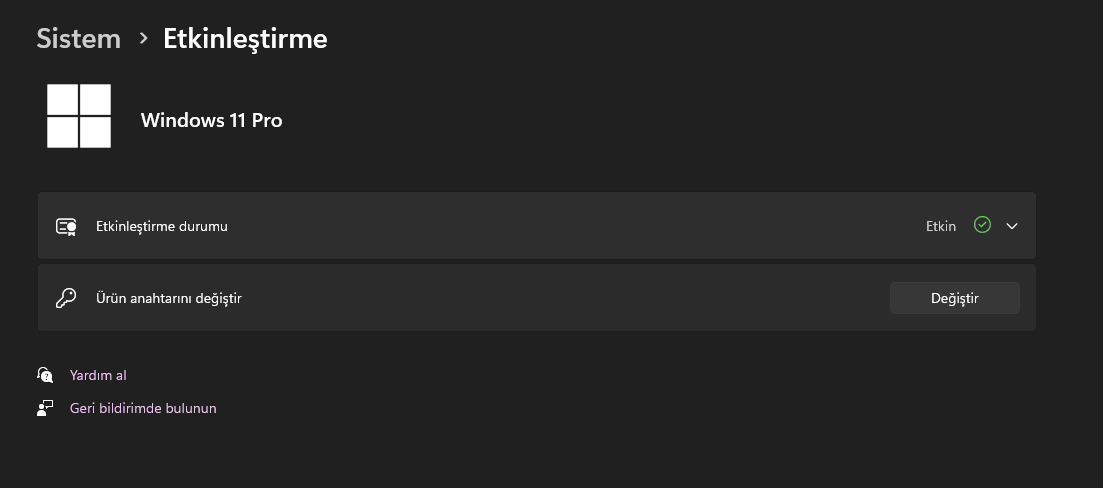Click the activation status certificate icon
This screenshot has width=1103, height=488.
coord(66,226)
